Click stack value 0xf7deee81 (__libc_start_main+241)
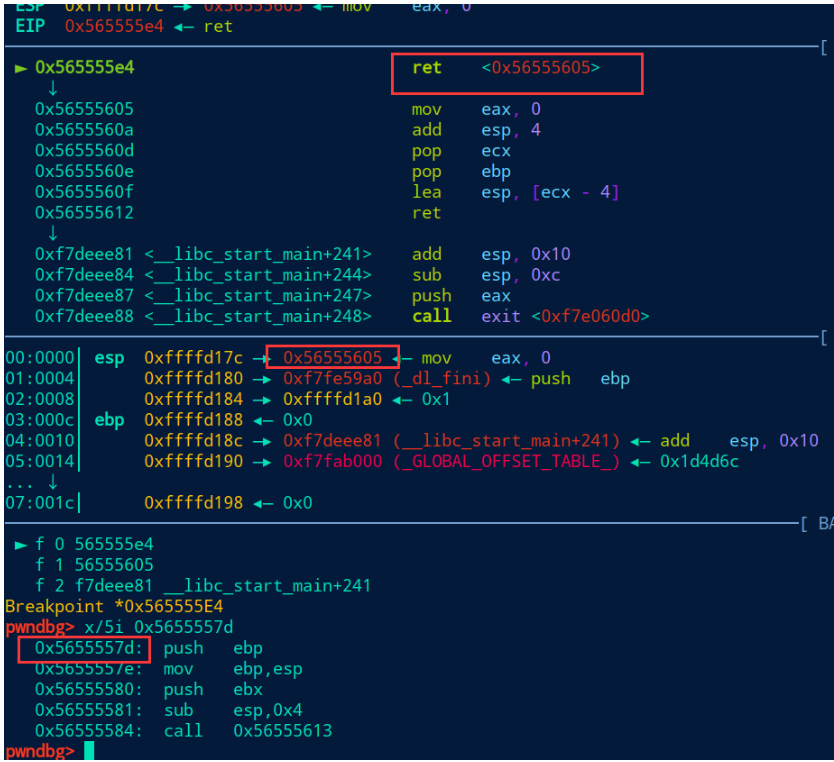The image size is (834, 762). 452,441
